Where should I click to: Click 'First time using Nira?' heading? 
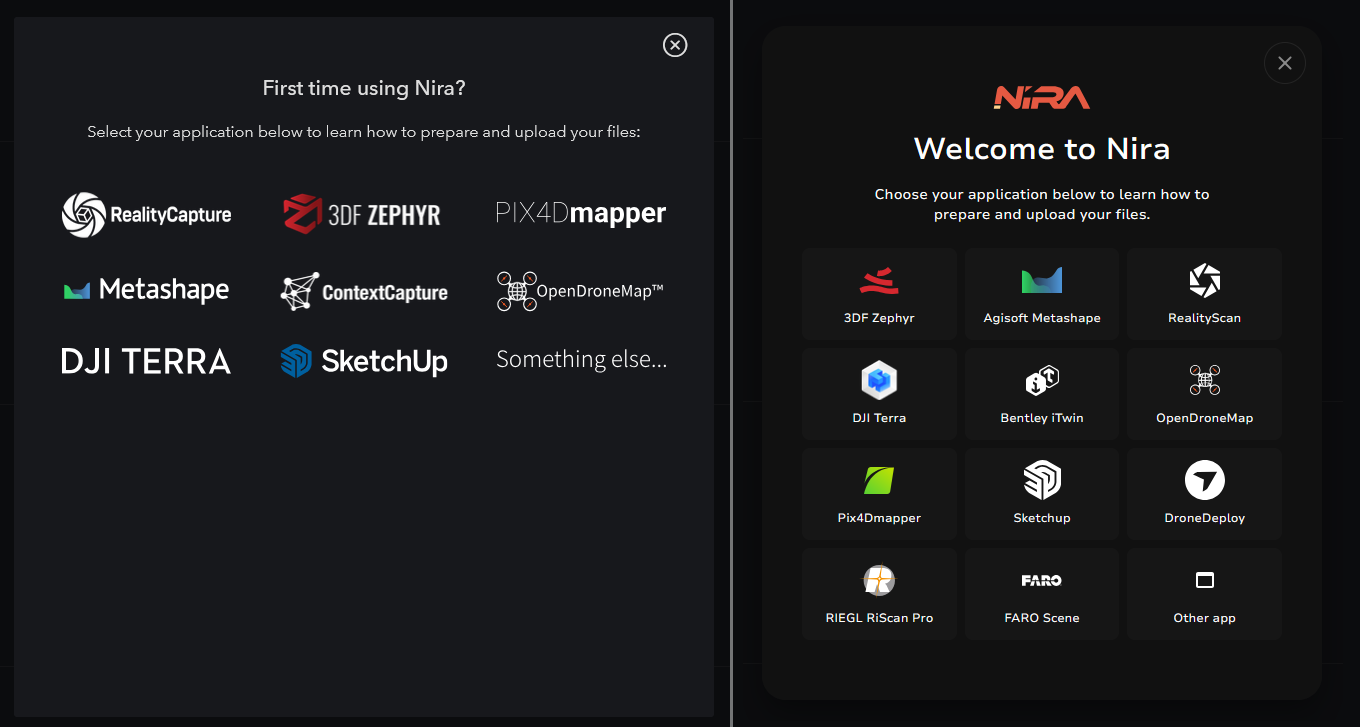364,88
